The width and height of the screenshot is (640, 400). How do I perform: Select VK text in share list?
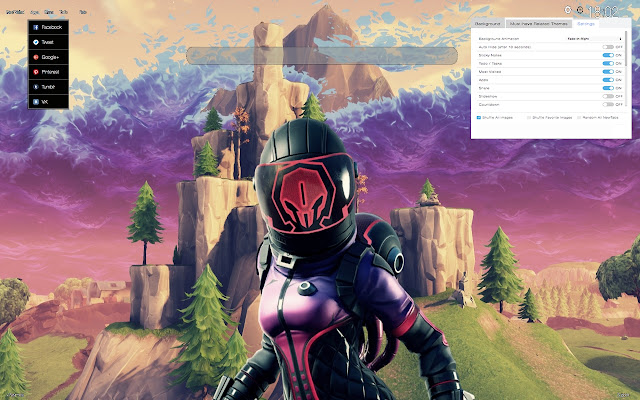point(45,102)
